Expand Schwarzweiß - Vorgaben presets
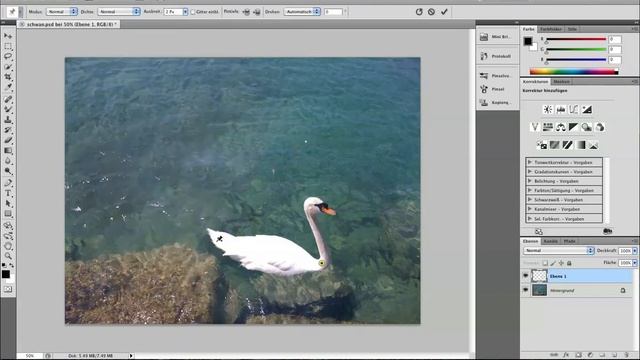This screenshot has width=640, height=360. [530, 200]
